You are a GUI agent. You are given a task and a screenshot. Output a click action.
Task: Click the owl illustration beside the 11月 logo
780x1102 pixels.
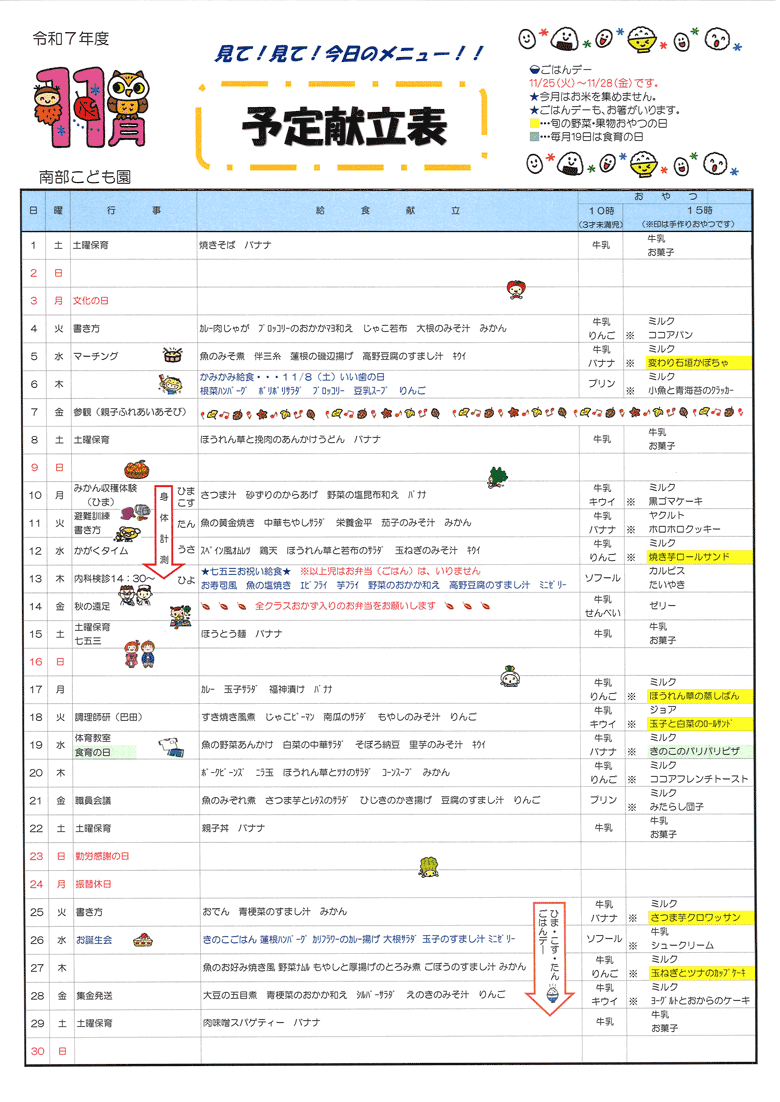tap(128, 97)
